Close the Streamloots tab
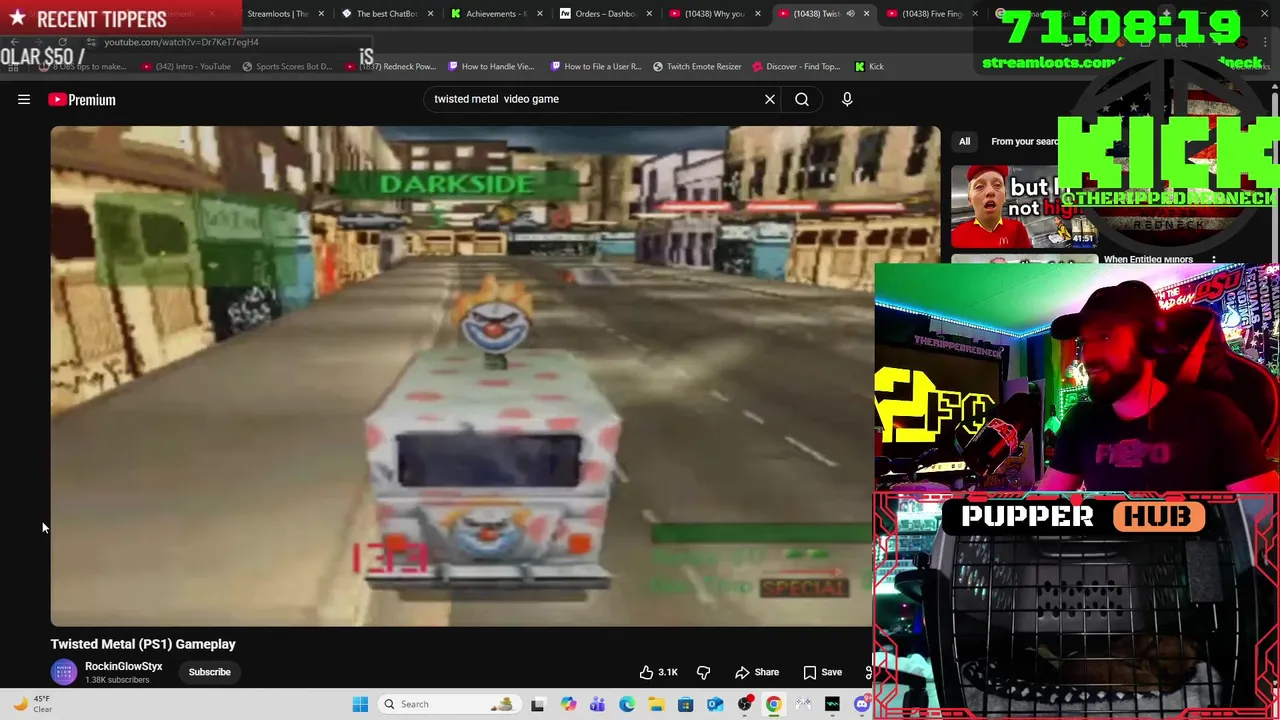 pos(321,14)
